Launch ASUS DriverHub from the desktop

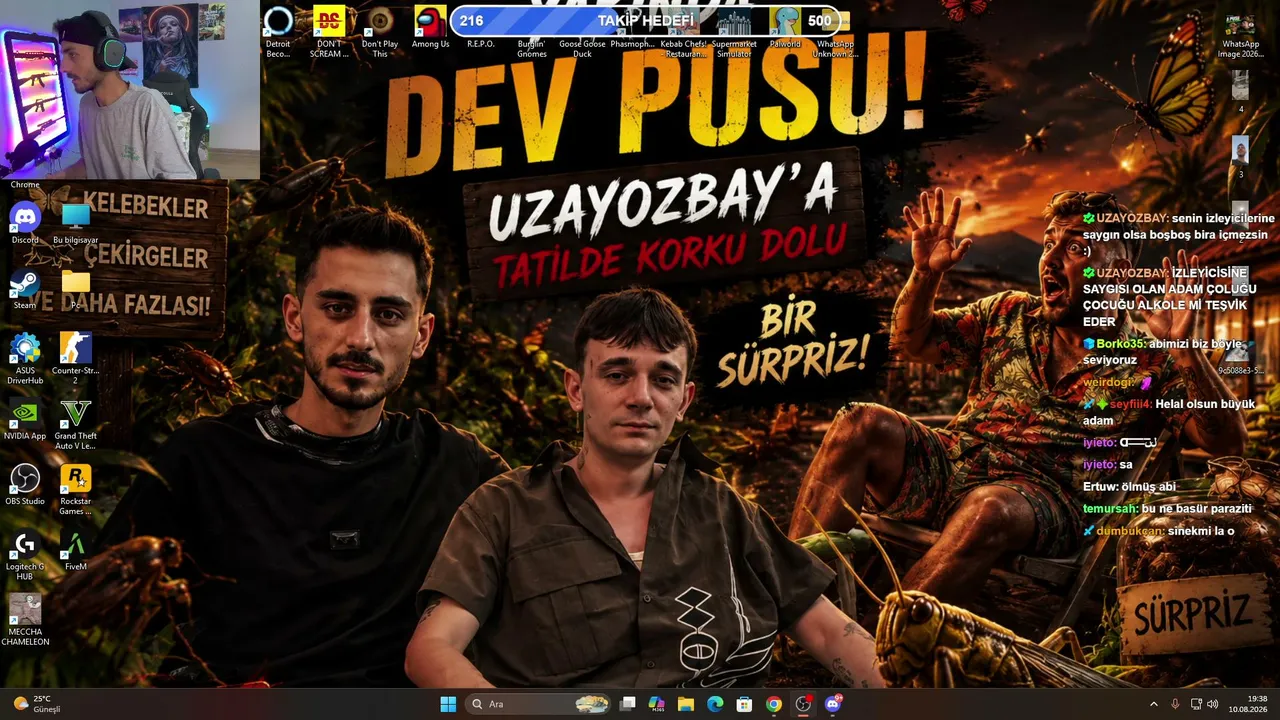25,358
